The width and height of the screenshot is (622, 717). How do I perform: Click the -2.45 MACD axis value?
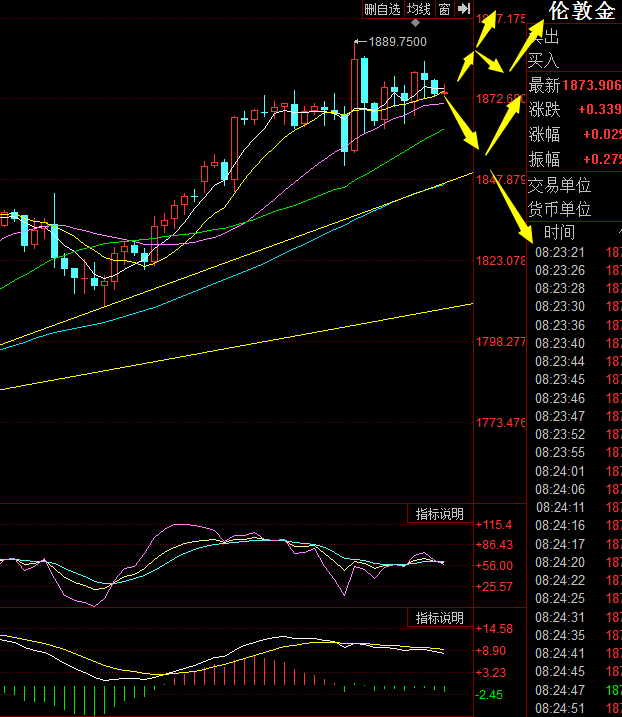coord(489,695)
